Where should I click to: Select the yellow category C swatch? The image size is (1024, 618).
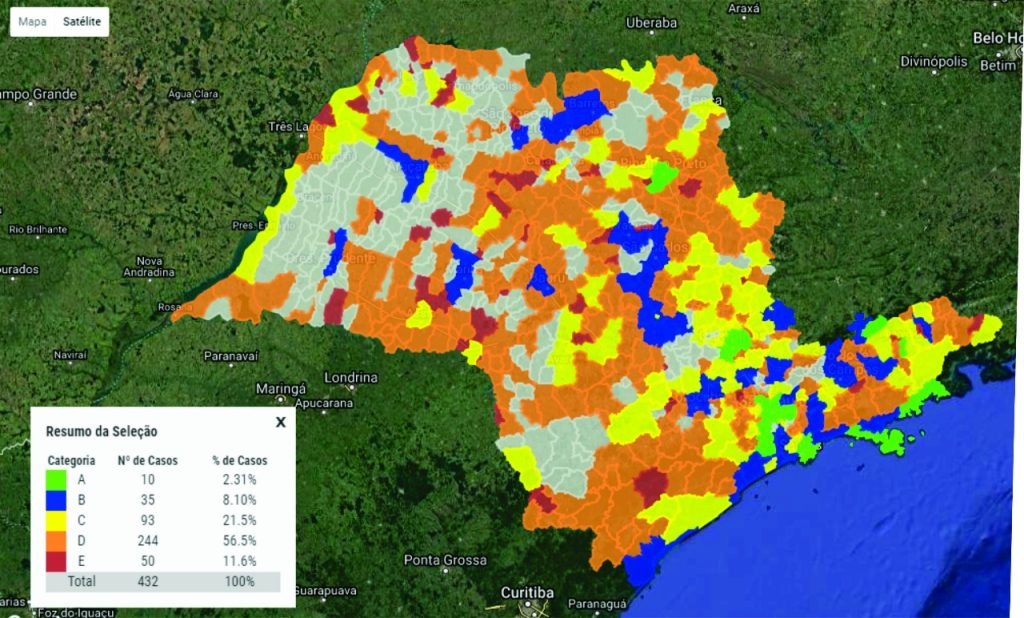coord(56,520)
